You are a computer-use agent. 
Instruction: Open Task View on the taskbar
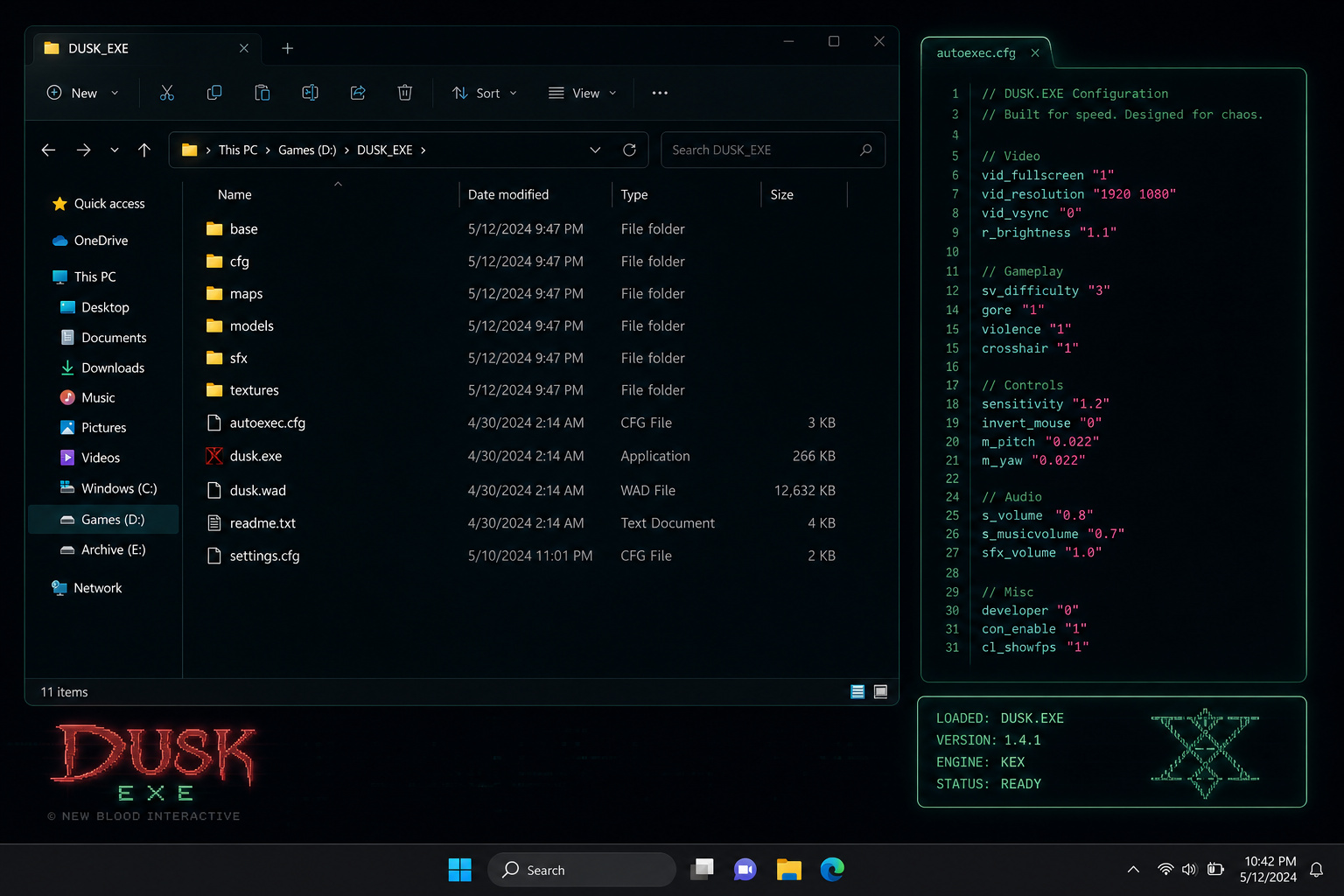click(x=702, y=870)
